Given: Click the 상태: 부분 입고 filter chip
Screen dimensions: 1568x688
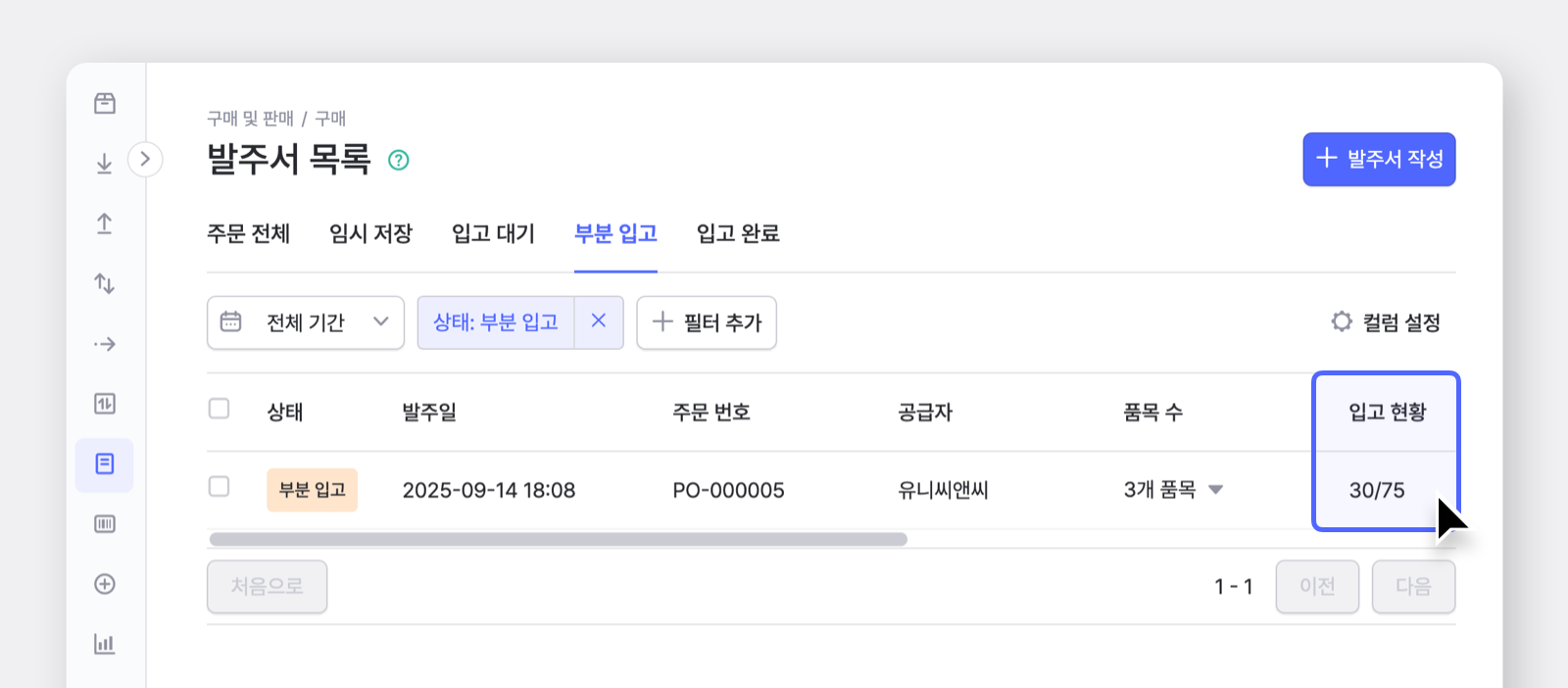Looking at the screenshot, I should tap(496, 322).
